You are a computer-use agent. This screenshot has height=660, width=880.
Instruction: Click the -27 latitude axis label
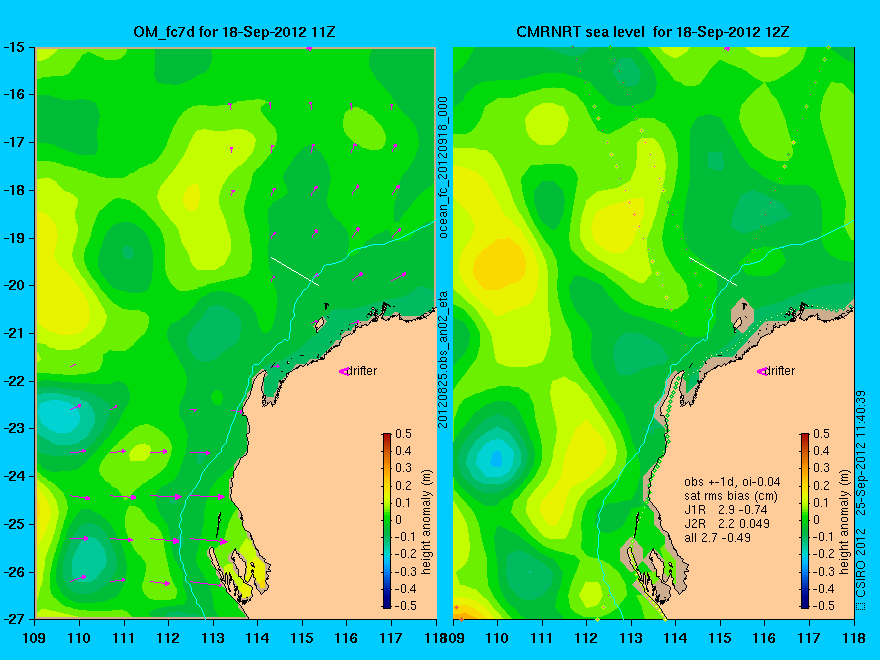[x=13, y=619]
